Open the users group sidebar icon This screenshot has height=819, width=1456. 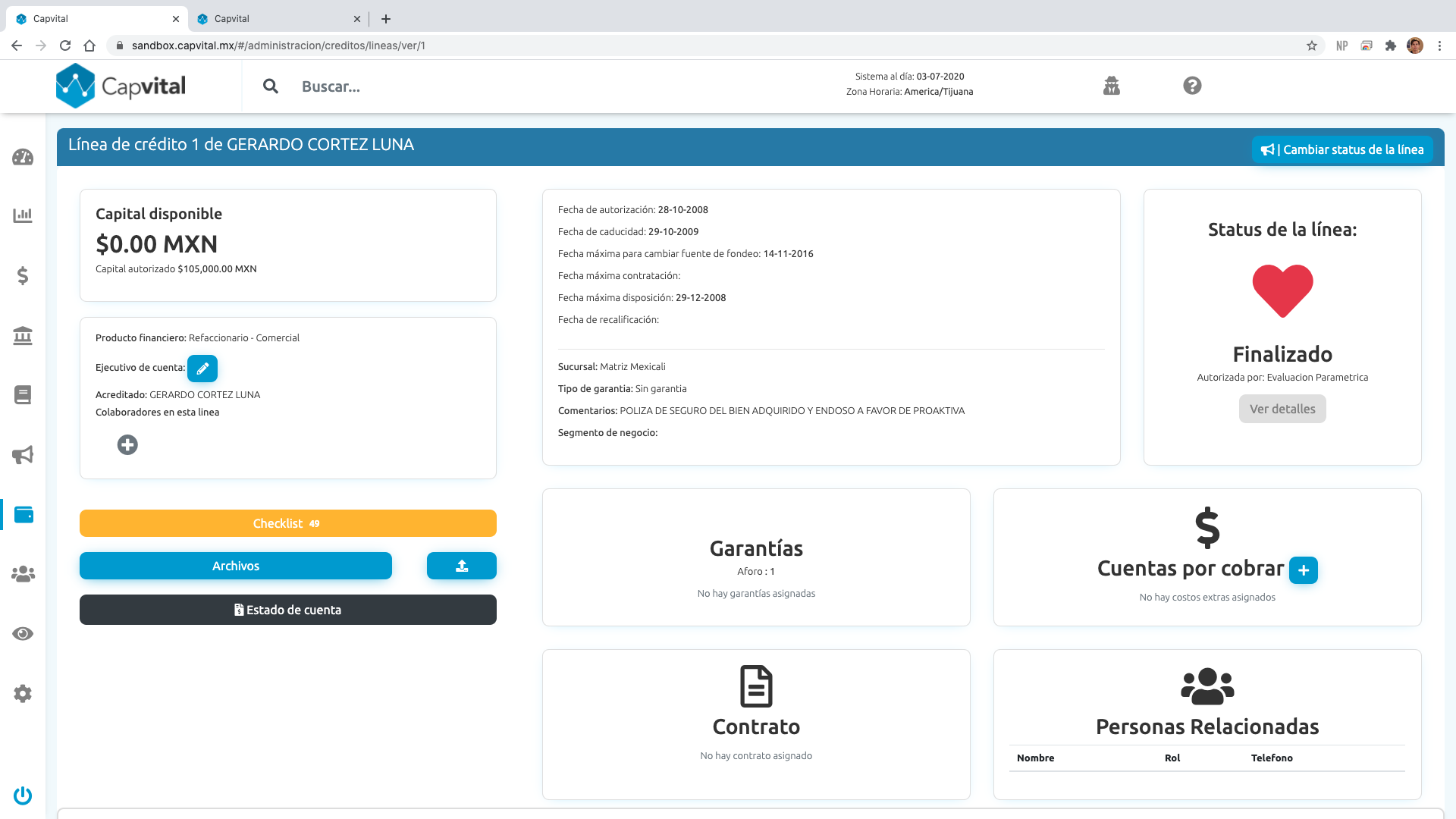[23, 574]
